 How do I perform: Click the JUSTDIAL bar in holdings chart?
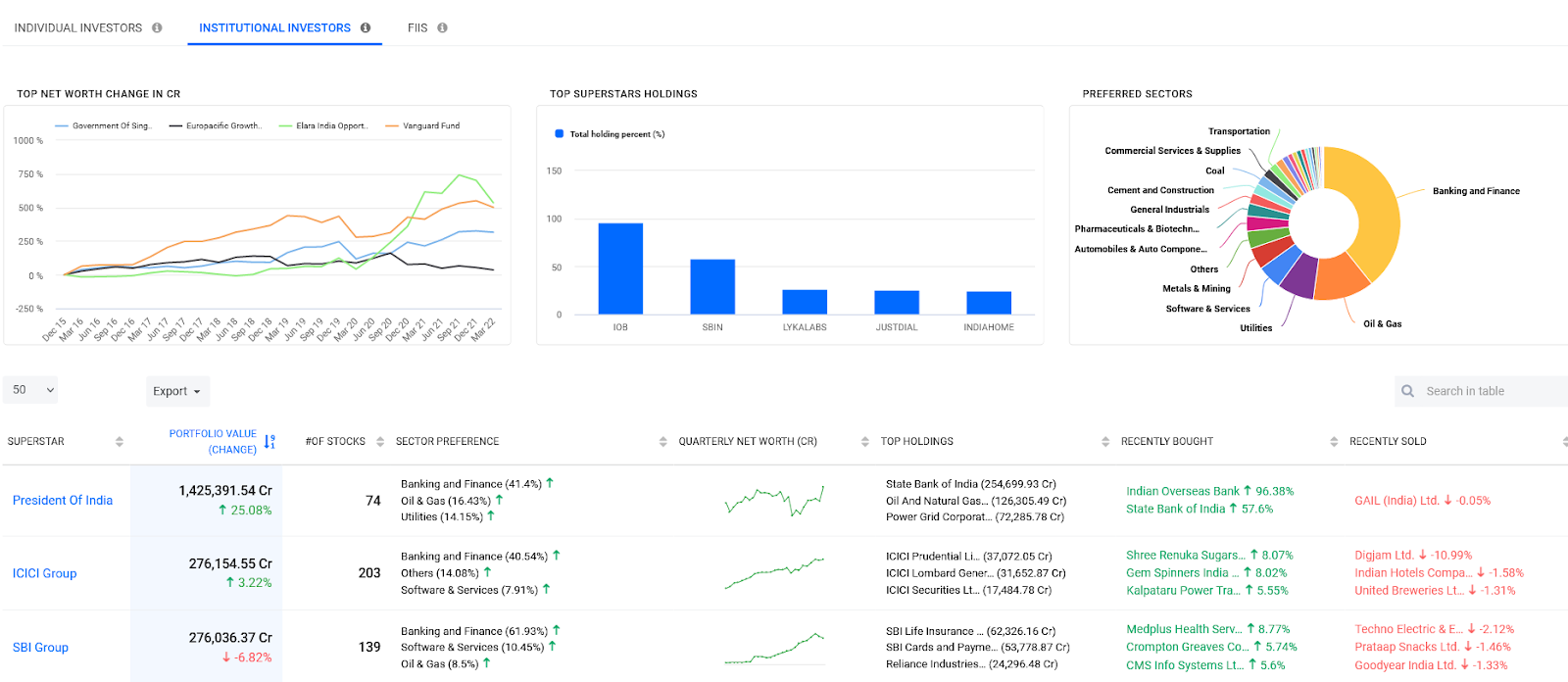click(897, 303)
